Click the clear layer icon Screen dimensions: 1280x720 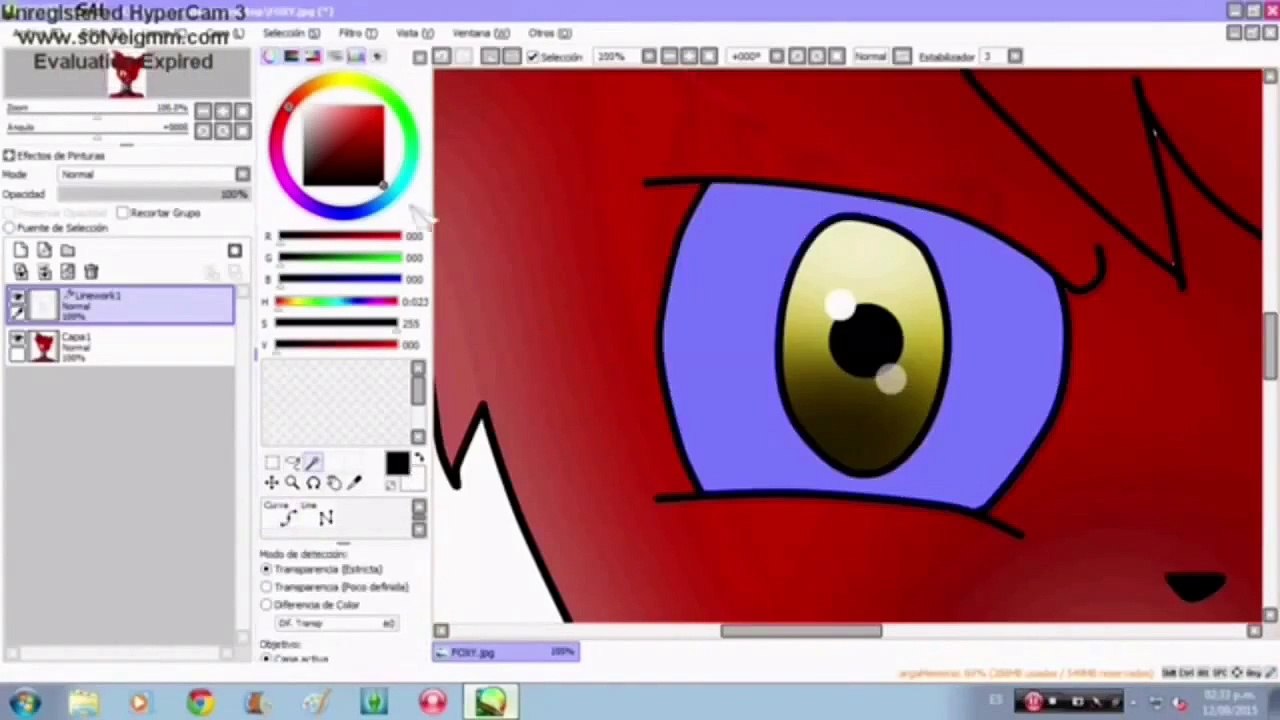point(67,272)
